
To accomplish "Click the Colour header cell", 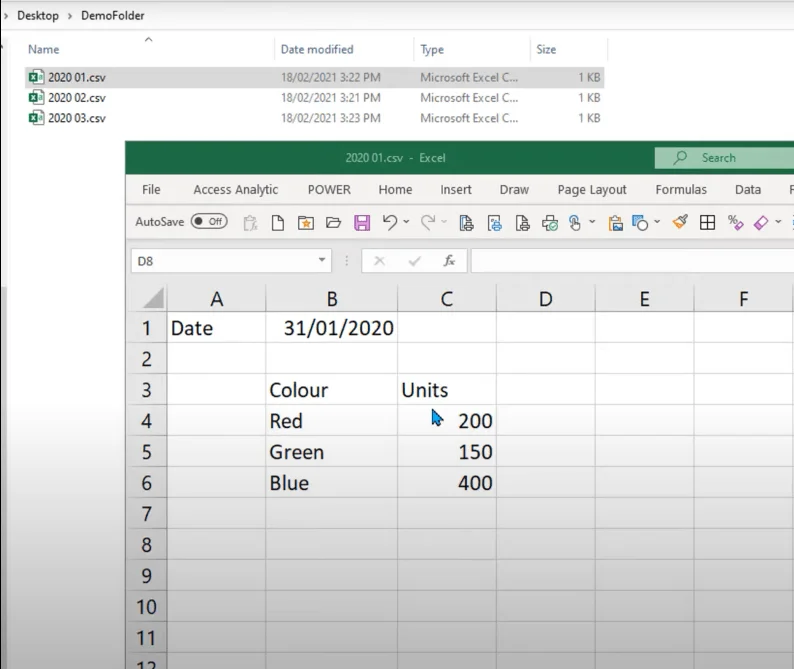I will tap(332, 389).
